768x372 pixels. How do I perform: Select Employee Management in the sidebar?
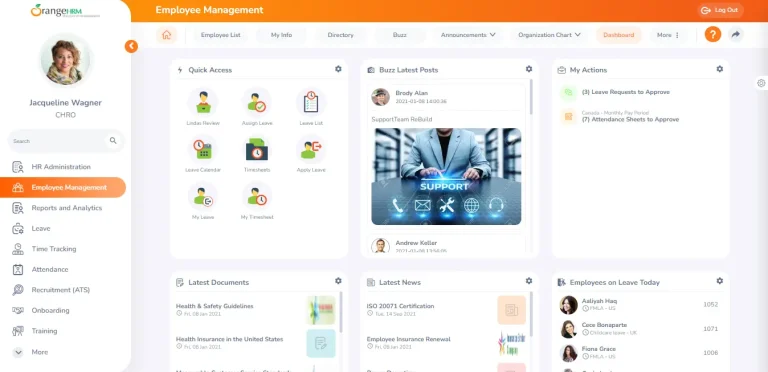pyautogui.click(x=63, y=187)
